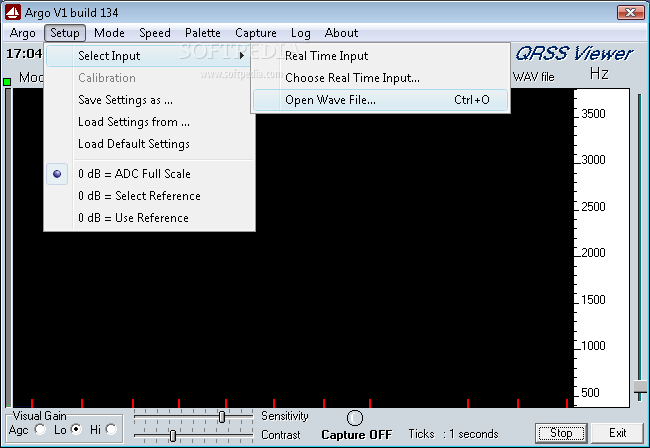Click the Stop button
650x448 pixels.
click(x=561, y=433)
